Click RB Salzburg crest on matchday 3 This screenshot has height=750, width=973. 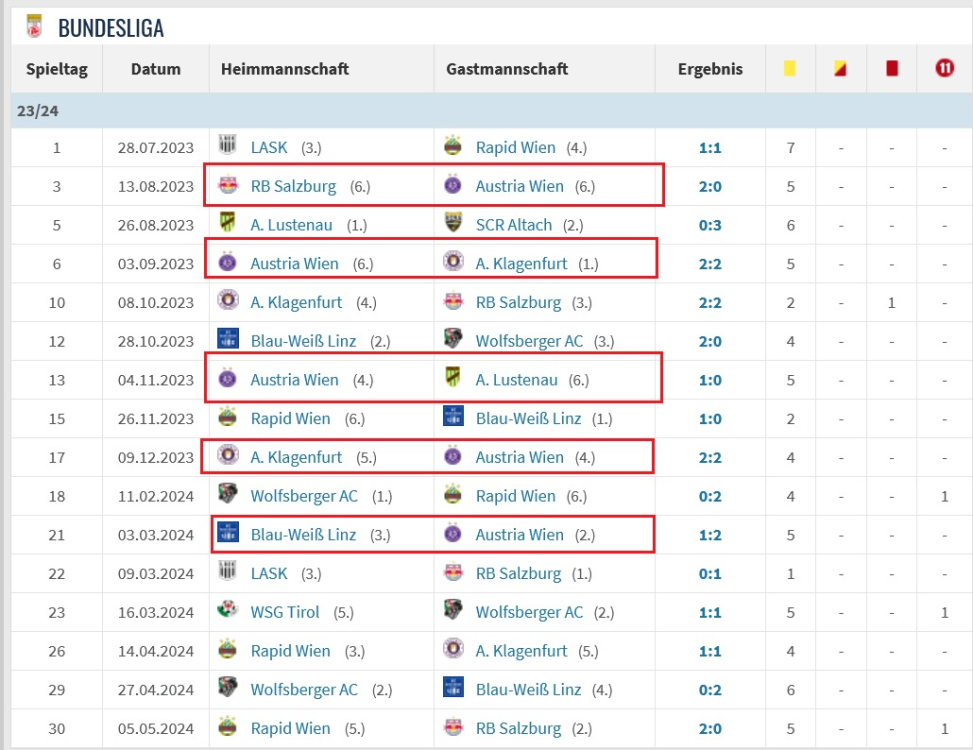[x=228, y=186]
